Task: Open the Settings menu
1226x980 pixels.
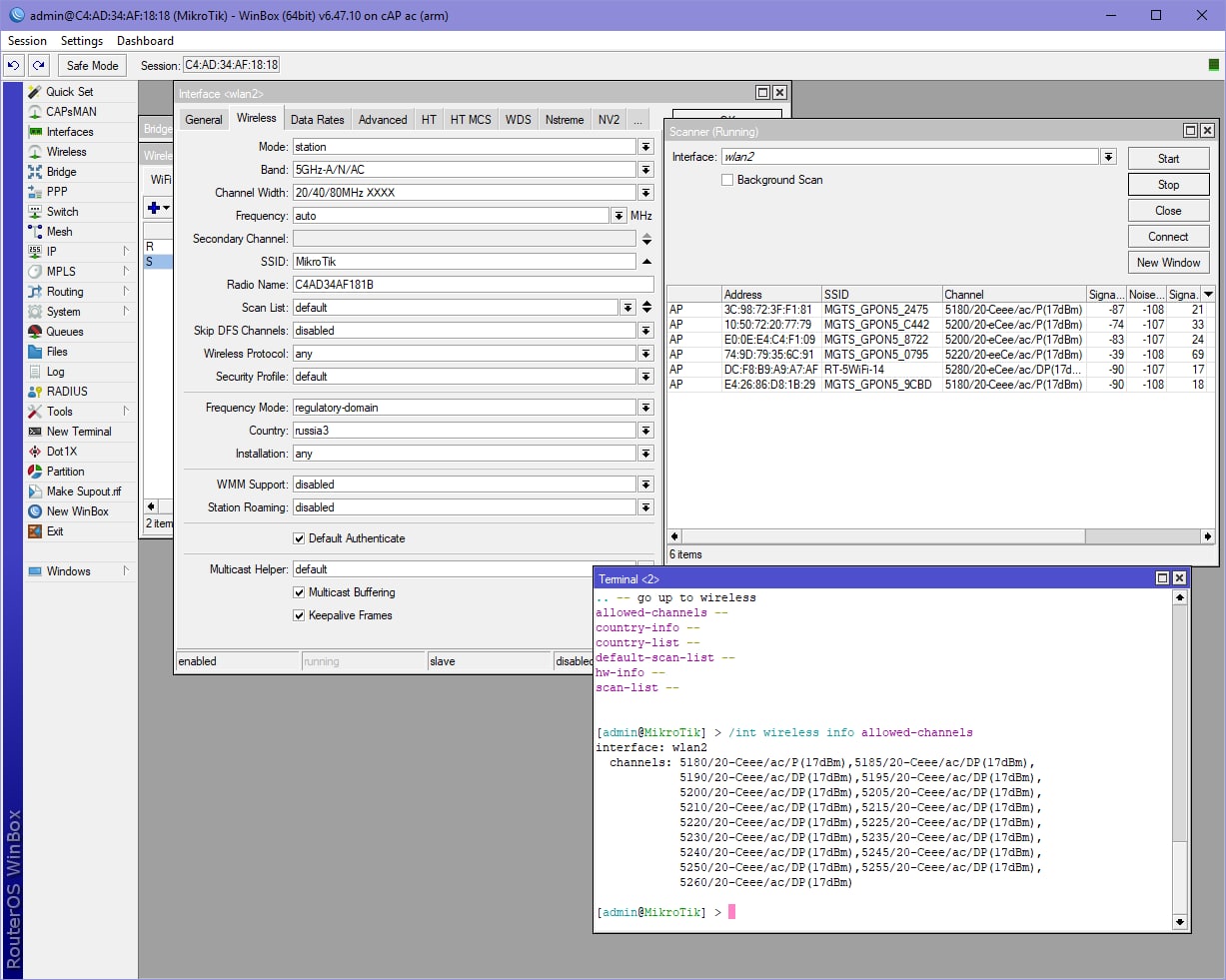Action: [82, 41]
